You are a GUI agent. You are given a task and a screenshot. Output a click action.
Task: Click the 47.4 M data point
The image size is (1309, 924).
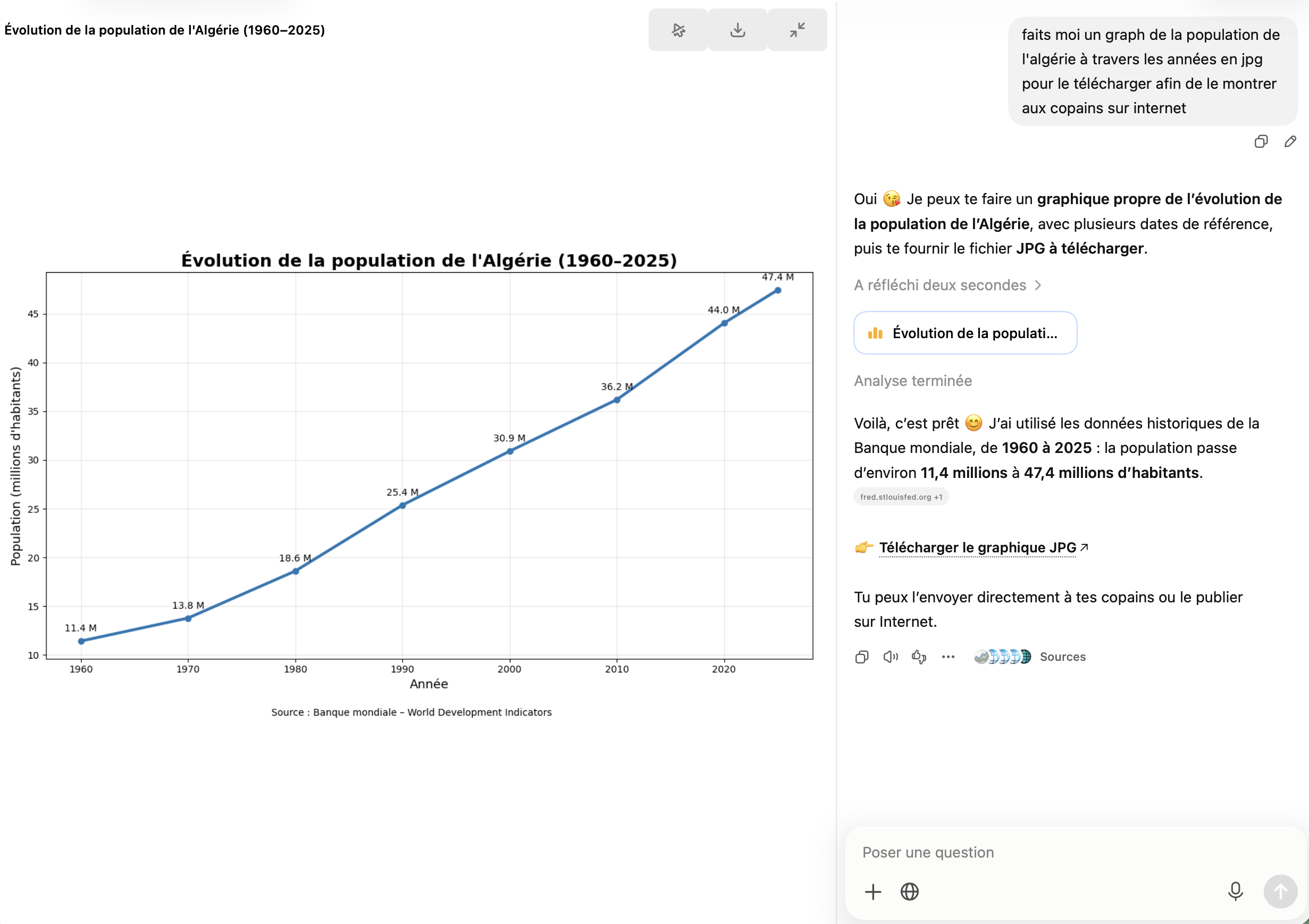[x=778, y=291]
